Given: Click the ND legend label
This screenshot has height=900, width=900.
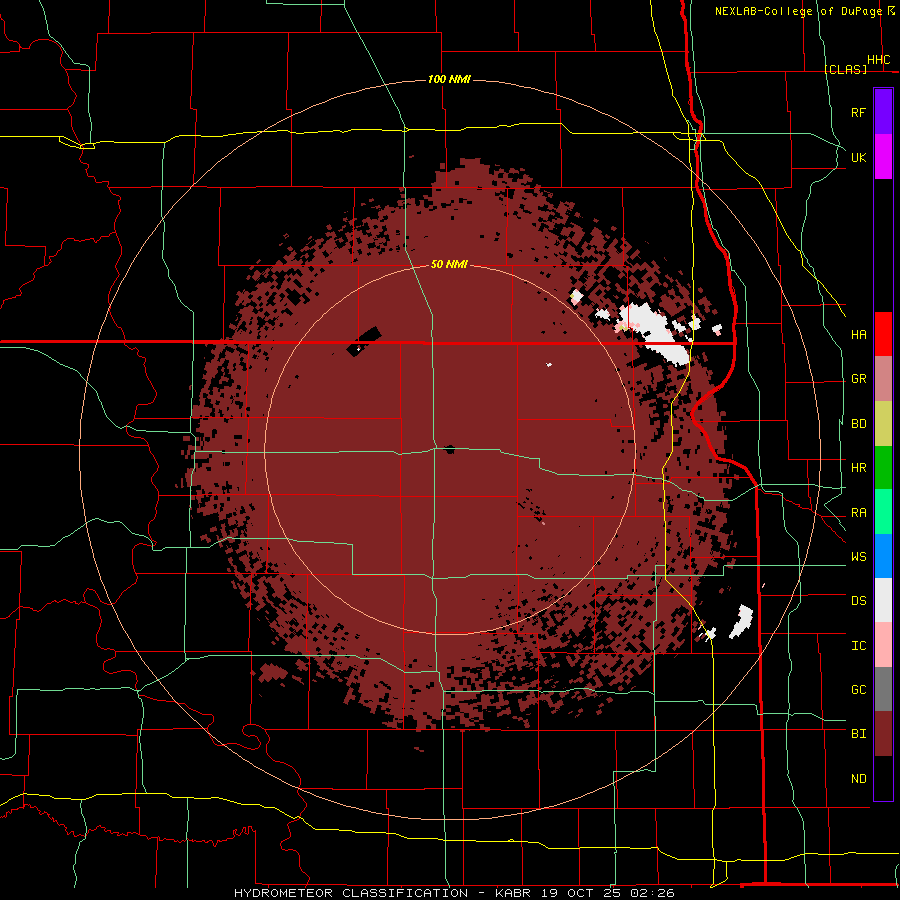Looking at the screenshot, I should 858,779.
